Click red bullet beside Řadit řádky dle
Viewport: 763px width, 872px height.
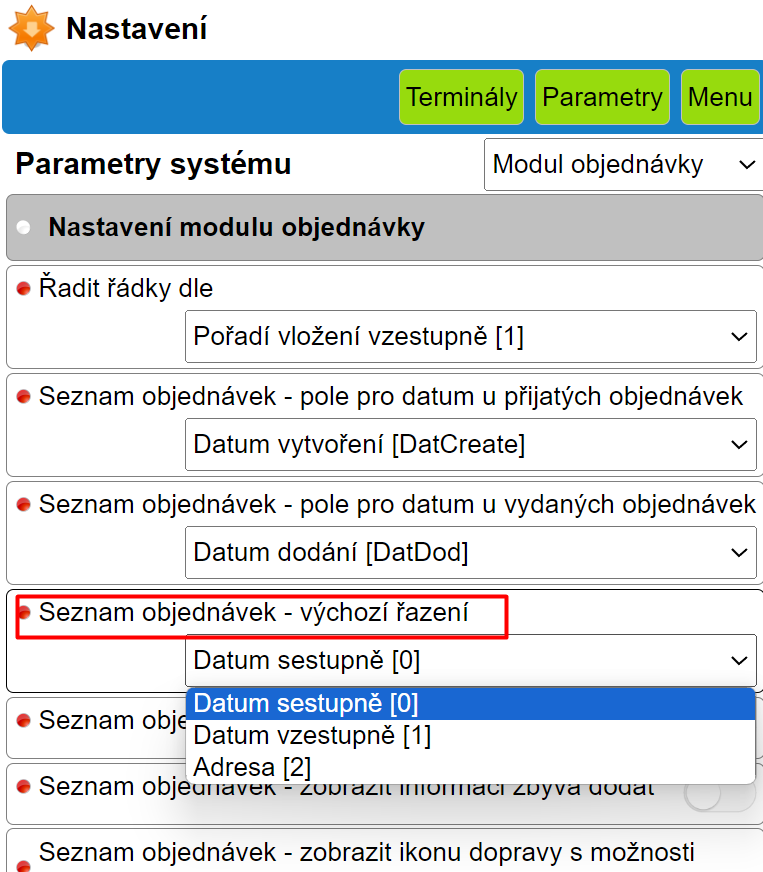click(x=24, y=289)
